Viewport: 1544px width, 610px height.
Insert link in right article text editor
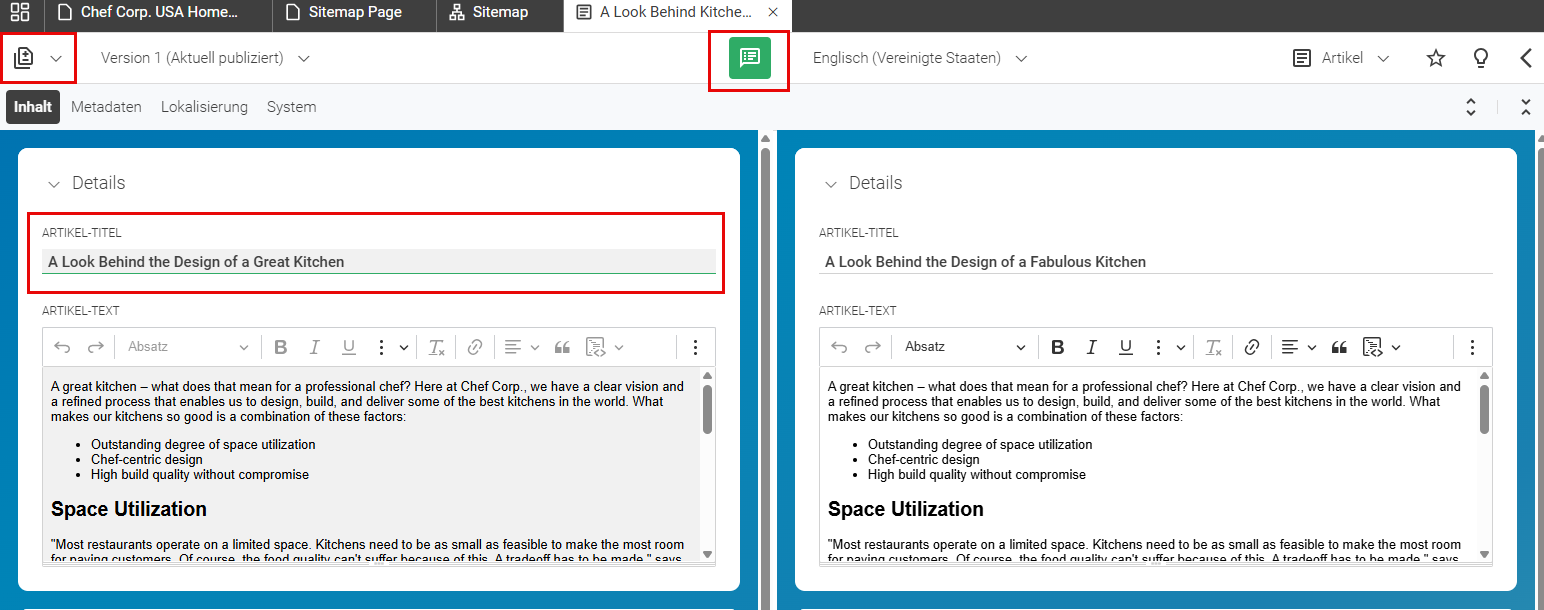pyautogui.click(x=1251, y=347)
